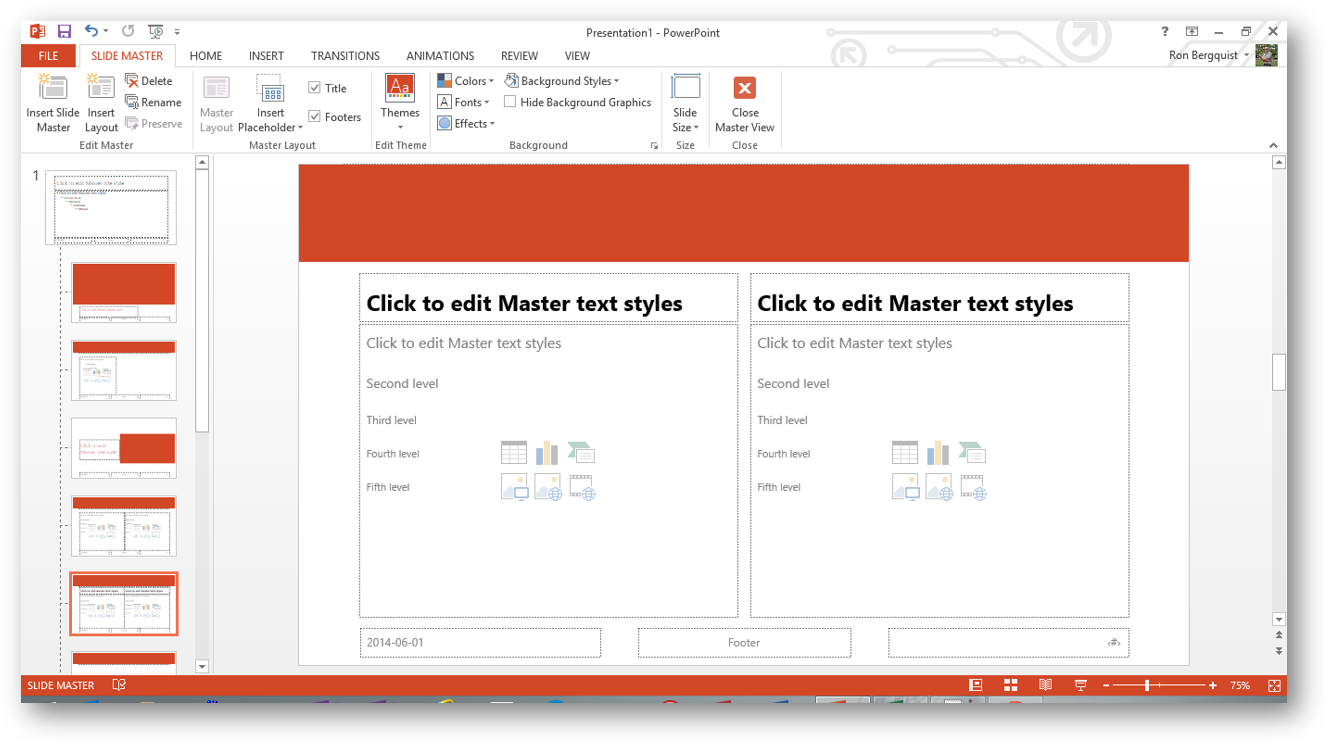Click the Footer placeholder box
Viewport: 1328px width, 744px height.
tap(744, 643)
